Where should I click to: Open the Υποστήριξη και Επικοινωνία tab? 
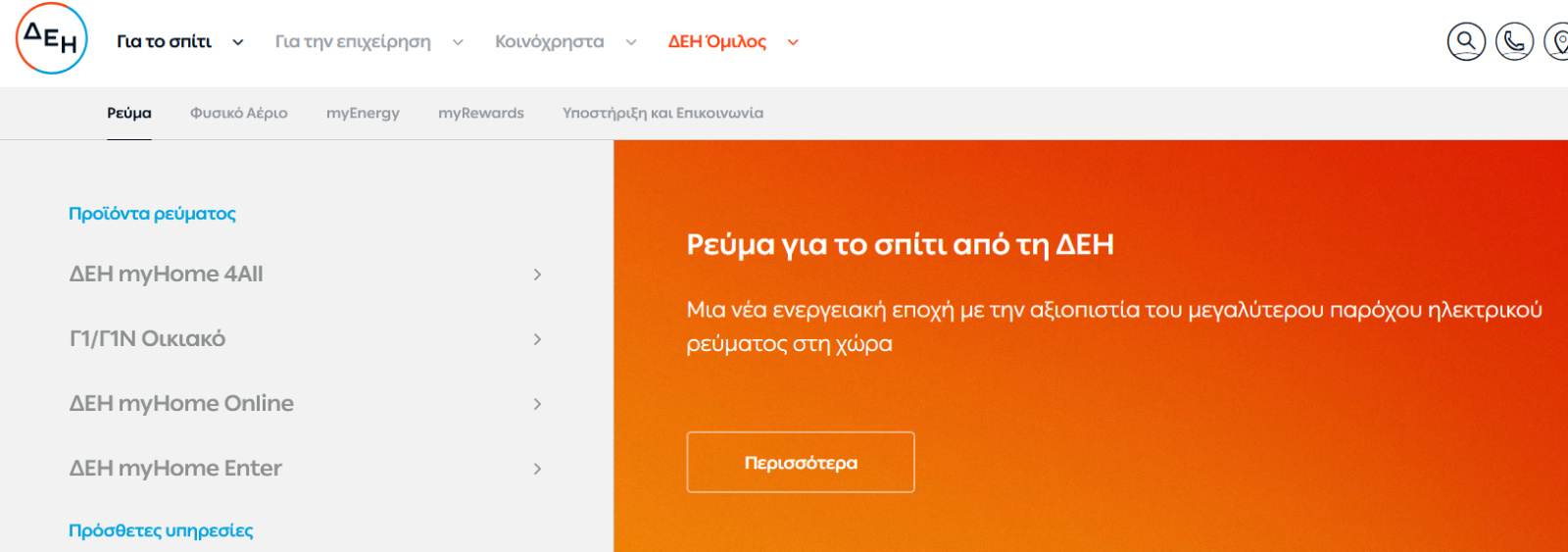click(x=662, y=113)
